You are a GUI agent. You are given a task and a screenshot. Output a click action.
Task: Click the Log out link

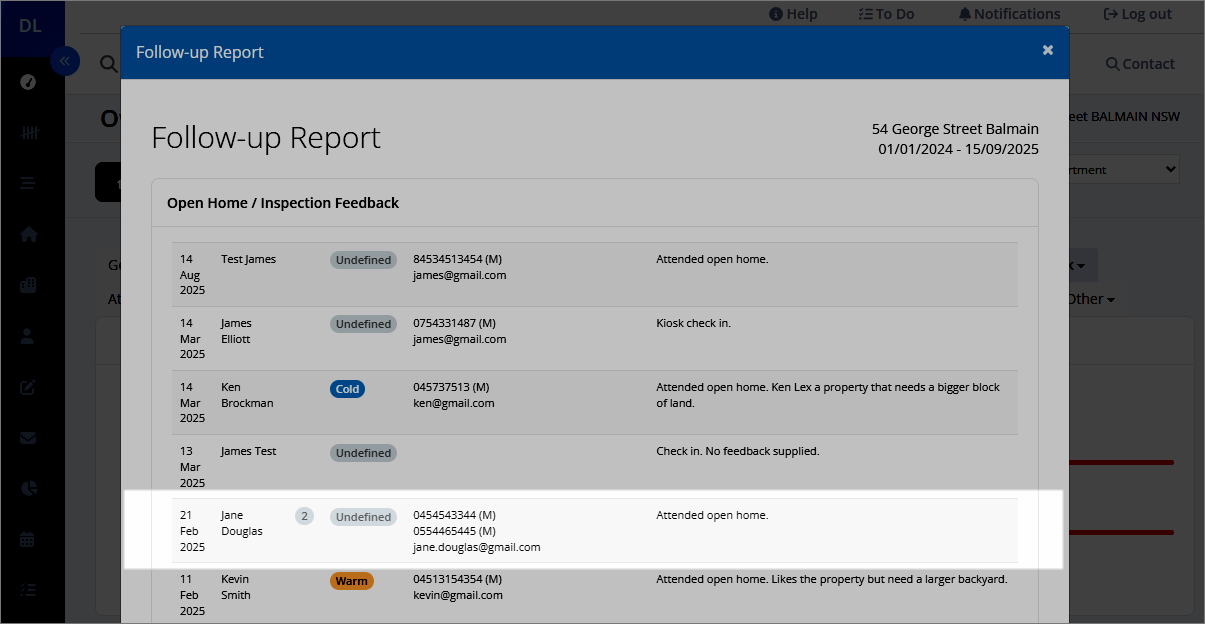pos(1137,14)
